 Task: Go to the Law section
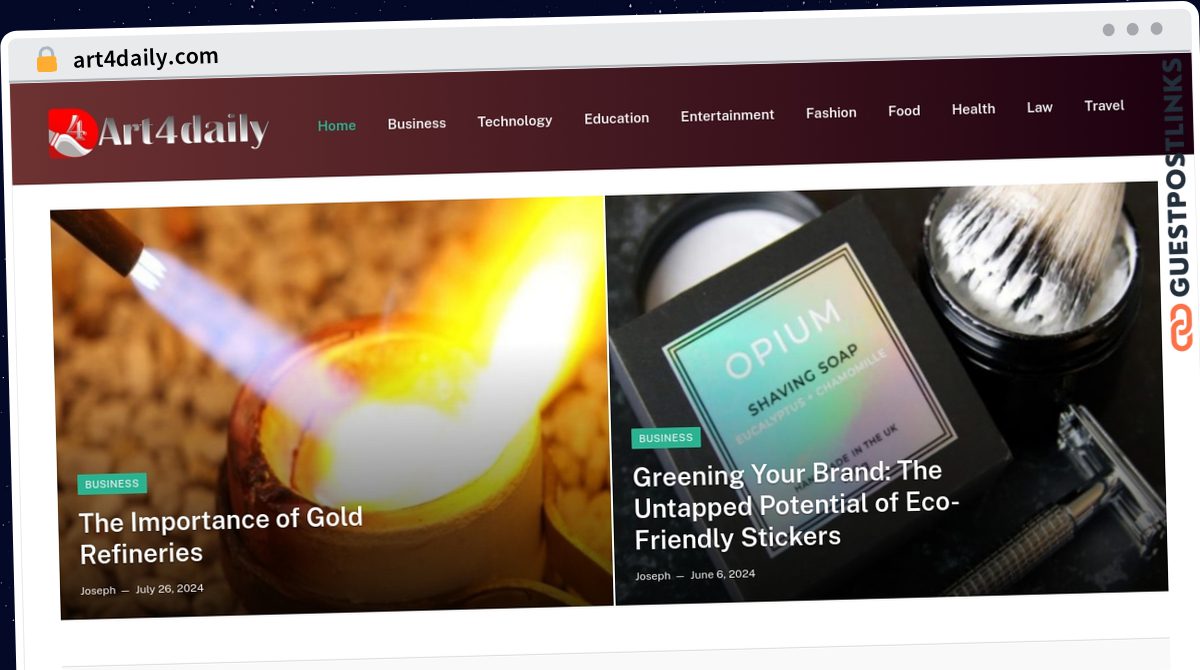tap(1040, 107)
